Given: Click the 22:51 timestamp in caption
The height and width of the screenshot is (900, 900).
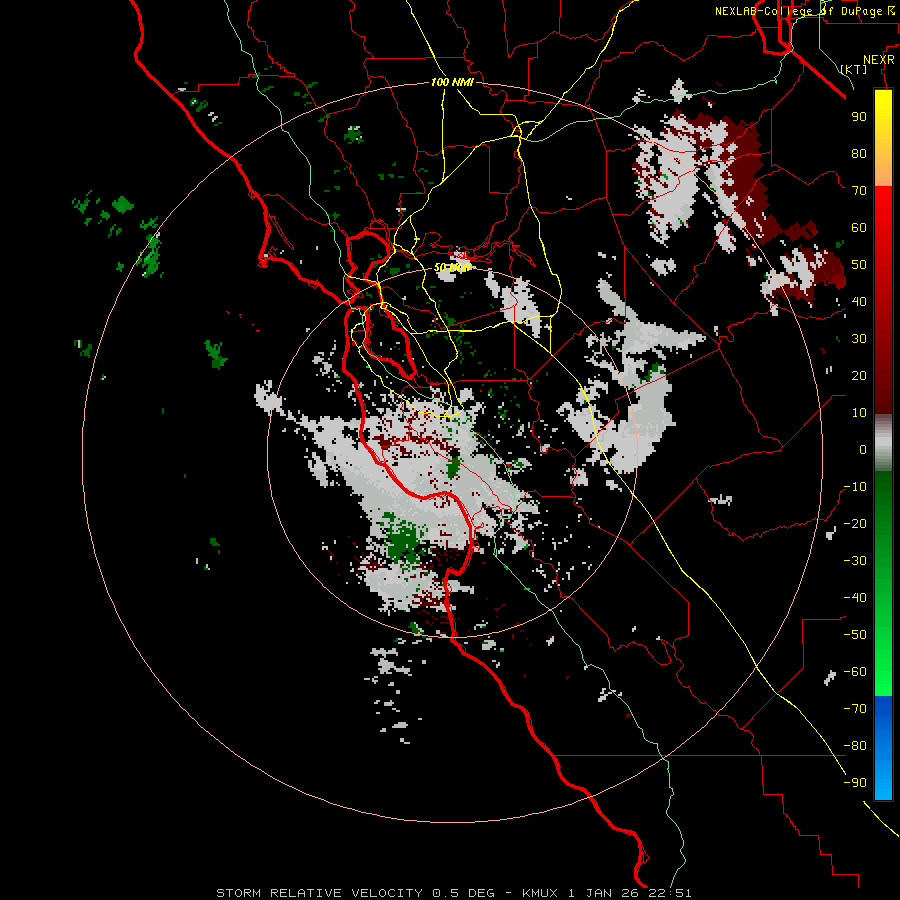Looking at the screenshot, I should coord(668,893).
